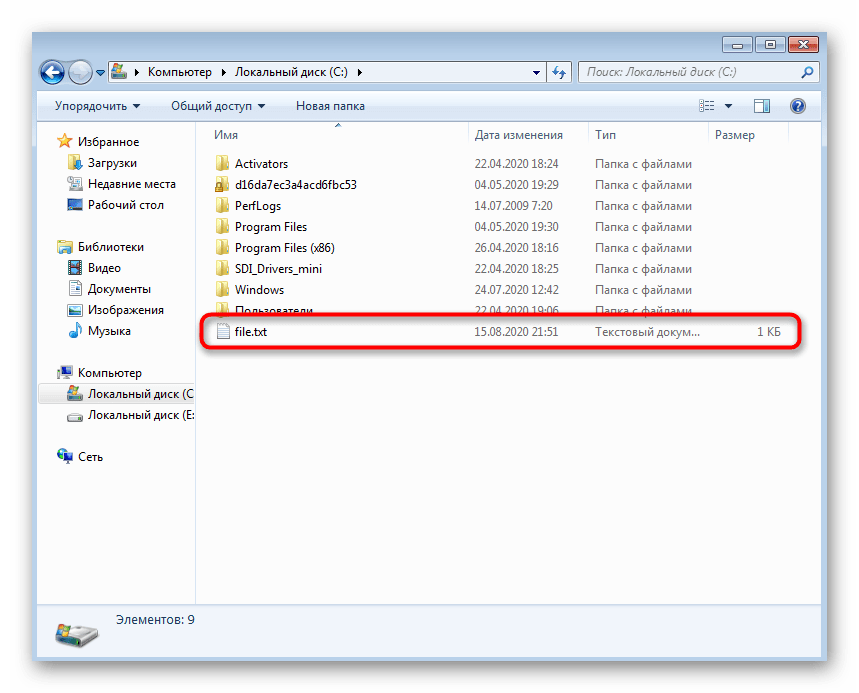Open the Windows folder
859x693 pixels.
click(x=259, y=290)
